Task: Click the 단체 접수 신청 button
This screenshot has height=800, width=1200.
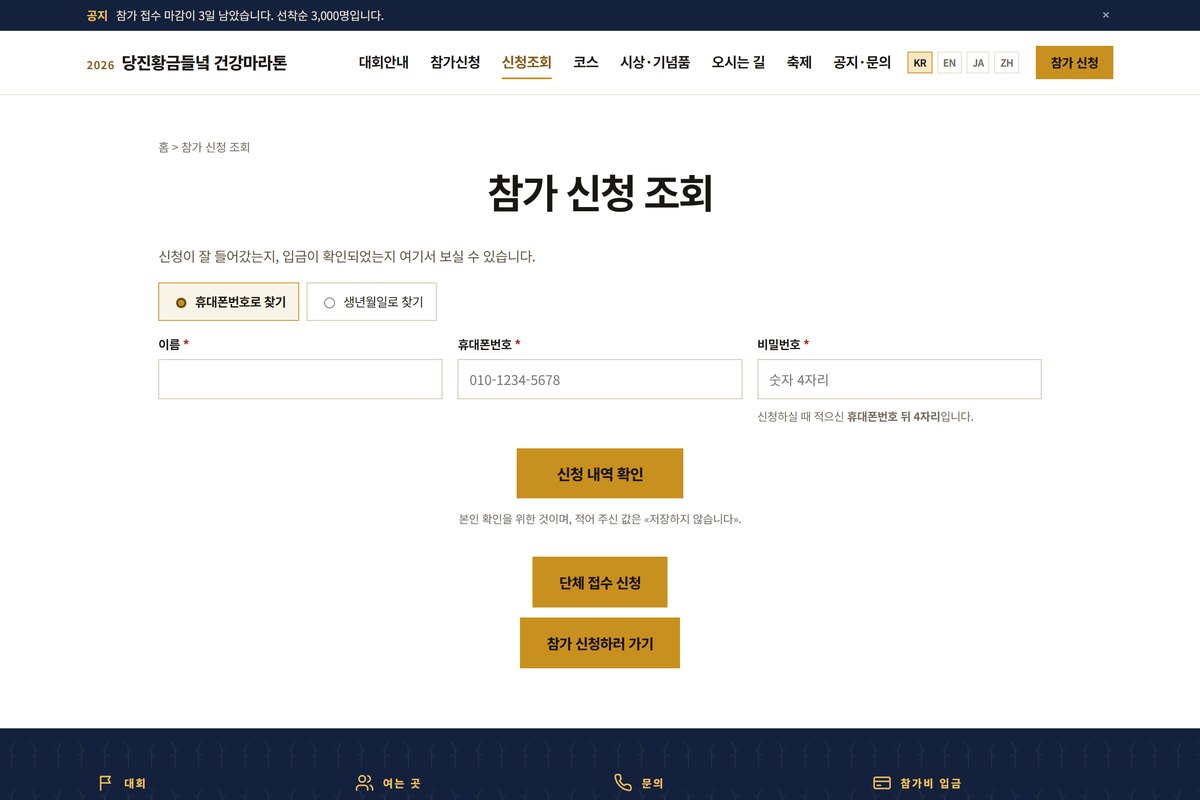Action: click(x=600, y=582)
